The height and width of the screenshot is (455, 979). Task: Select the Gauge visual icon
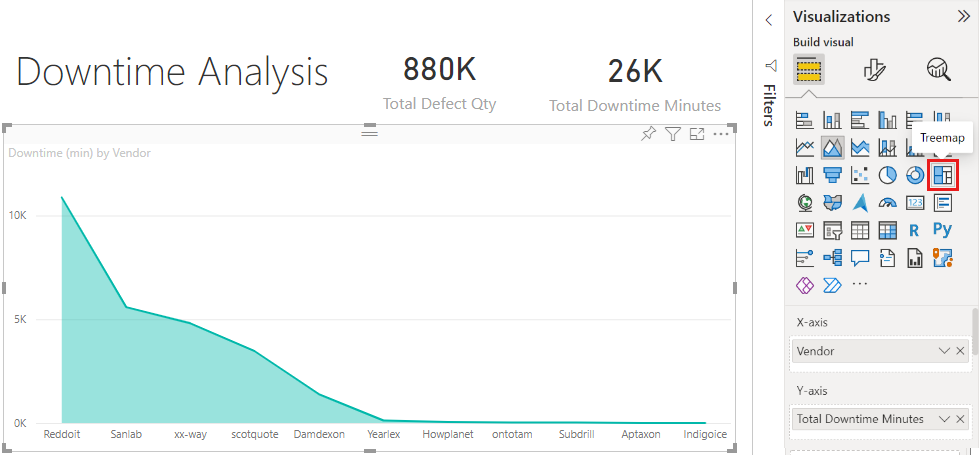pos(887,203)
